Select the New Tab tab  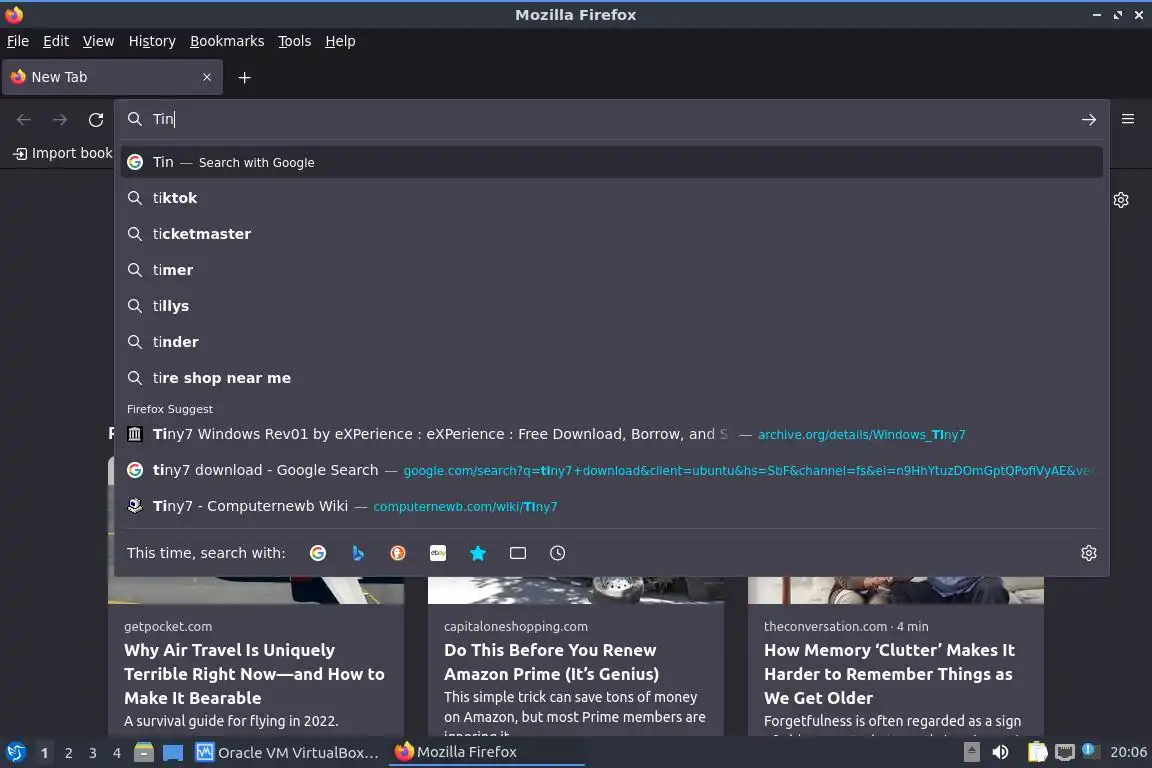pyautogui.click(x=112, y=77)
